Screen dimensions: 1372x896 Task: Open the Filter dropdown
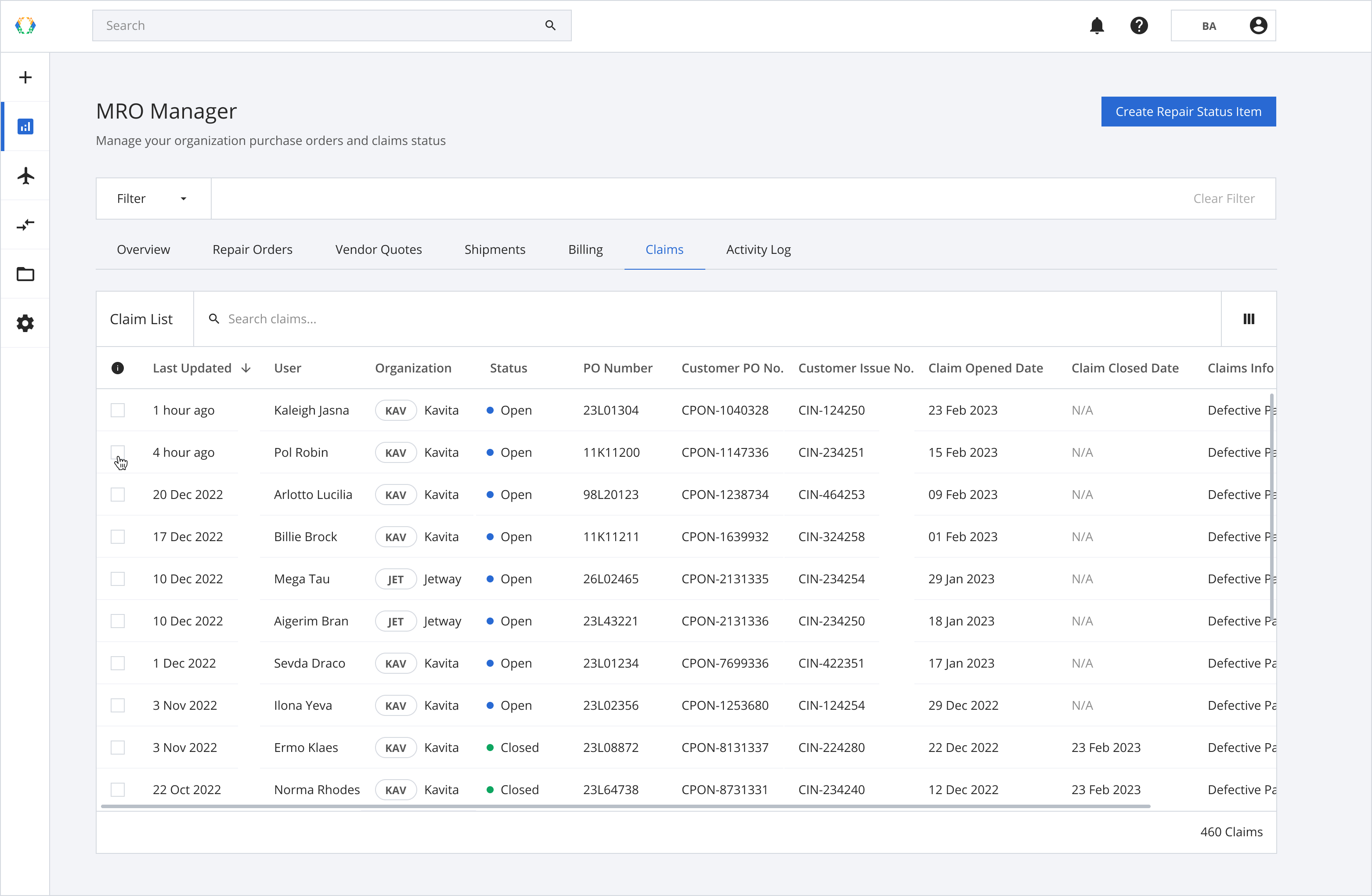153,199
